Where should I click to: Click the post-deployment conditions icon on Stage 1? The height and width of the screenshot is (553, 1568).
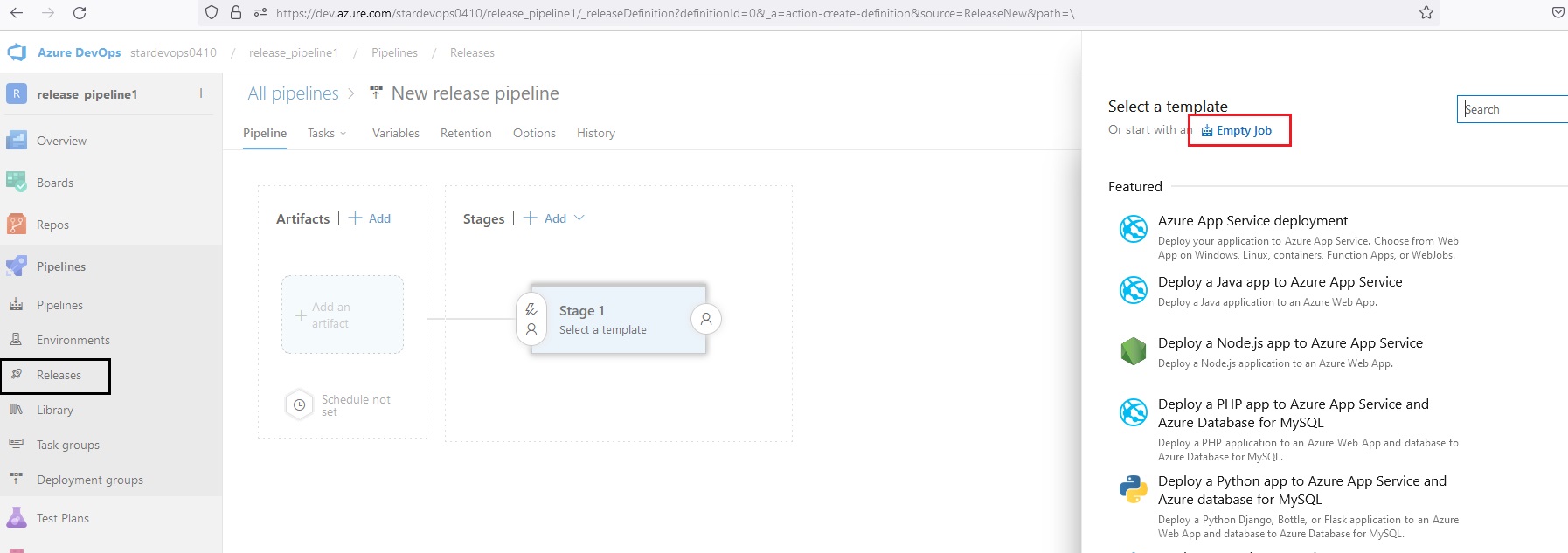(706, 320)
